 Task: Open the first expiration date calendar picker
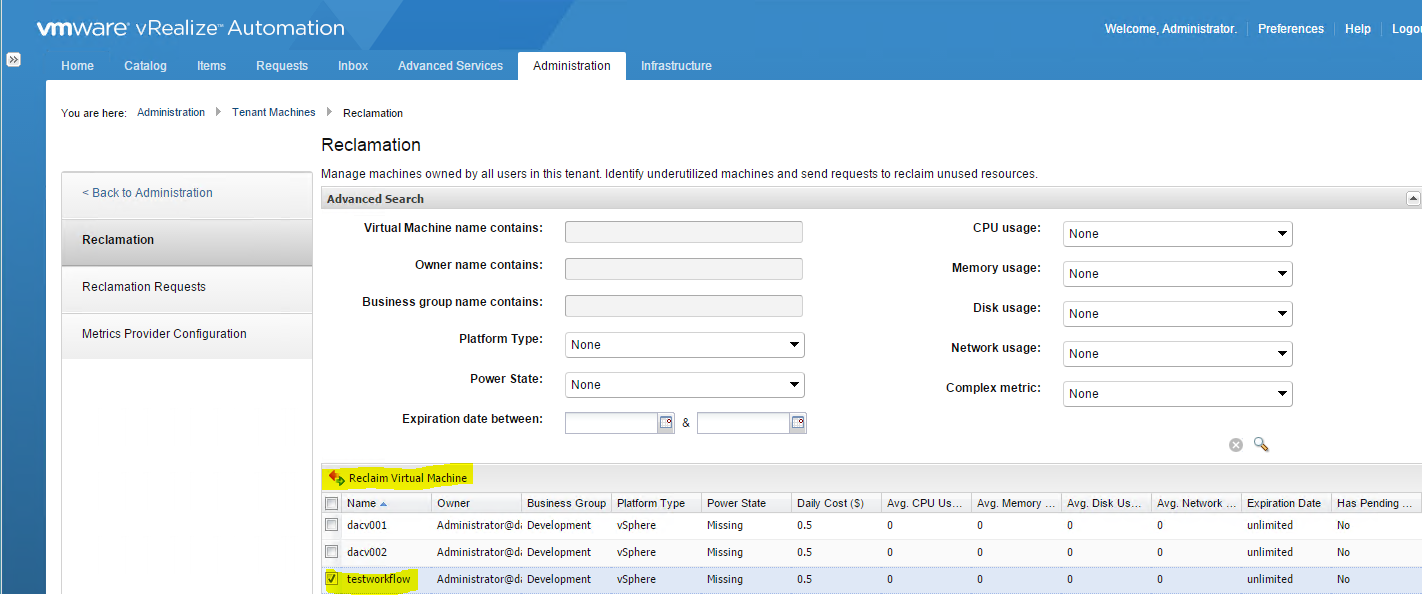(x=666, y=423)
